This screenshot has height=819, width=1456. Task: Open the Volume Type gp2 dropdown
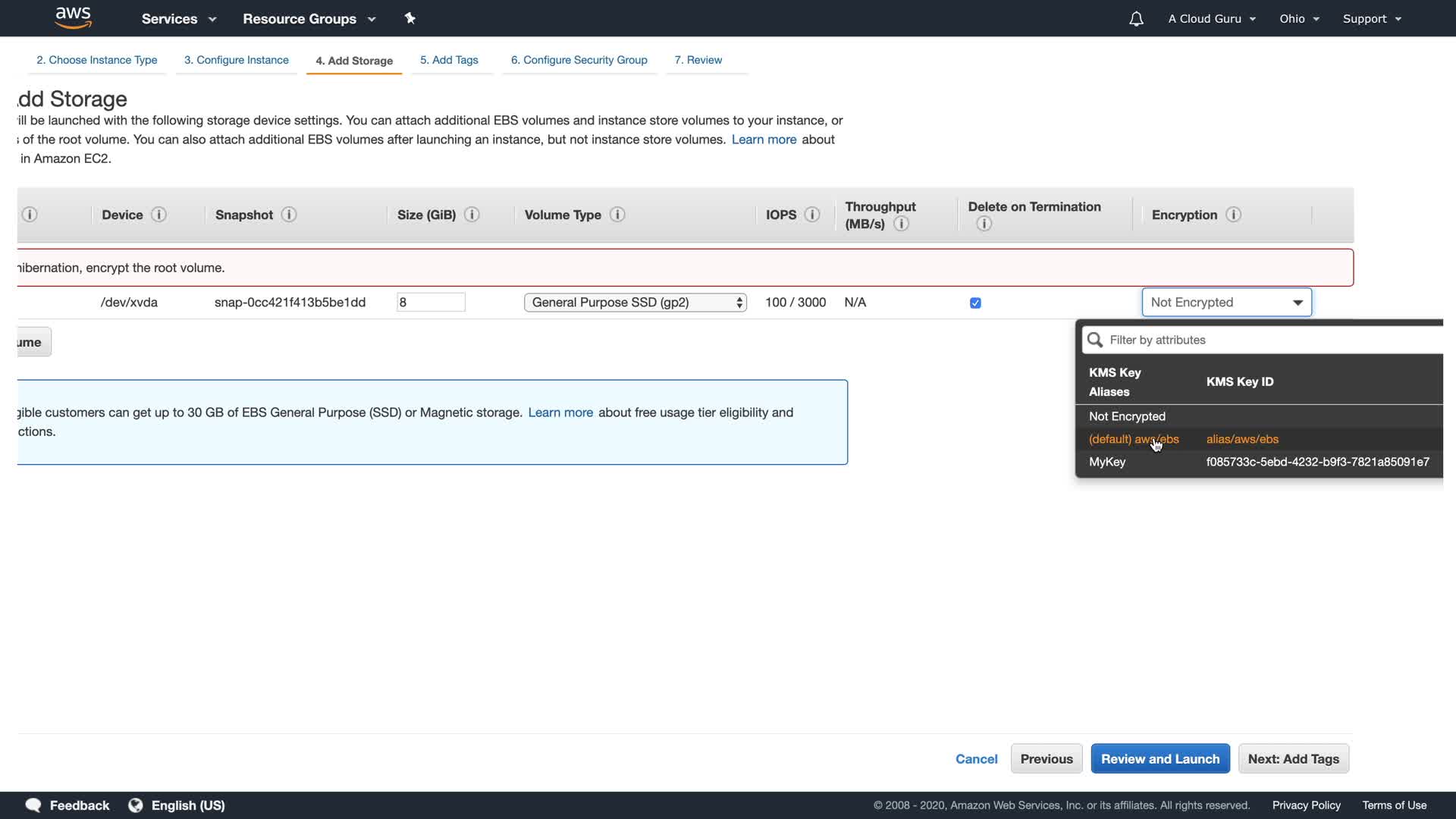(635, 303)
